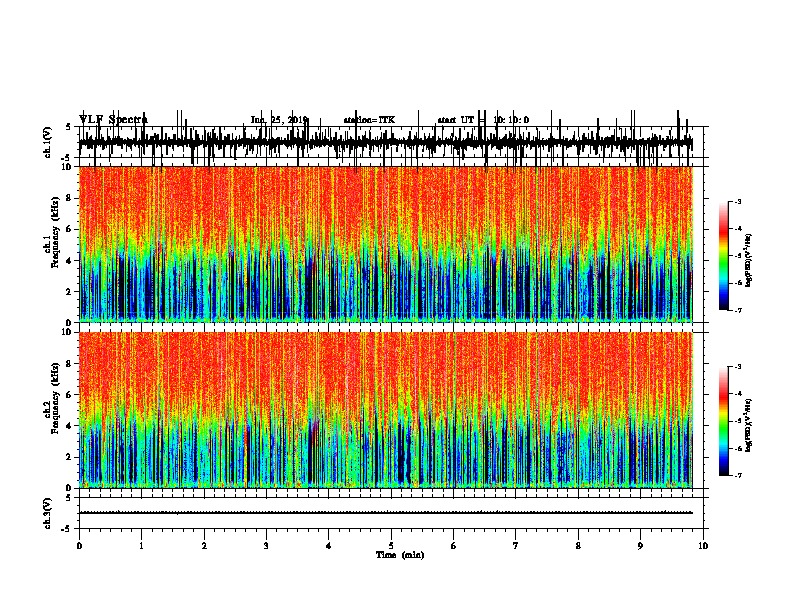
Task: Click the ch.1 spectrogram panel
Action: [385, 244]
